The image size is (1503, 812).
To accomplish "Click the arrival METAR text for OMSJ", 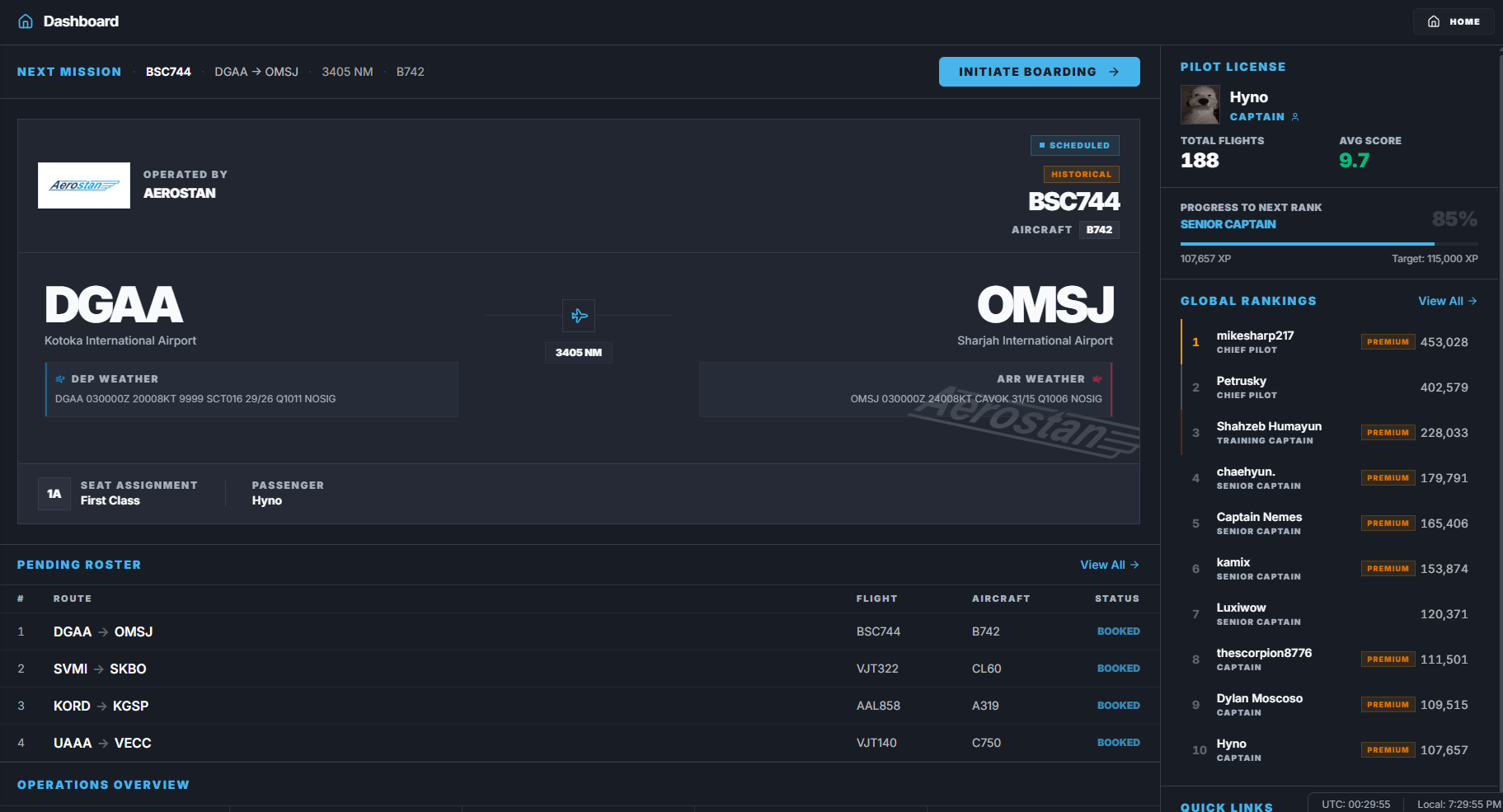I will click(x=976, y=399).
